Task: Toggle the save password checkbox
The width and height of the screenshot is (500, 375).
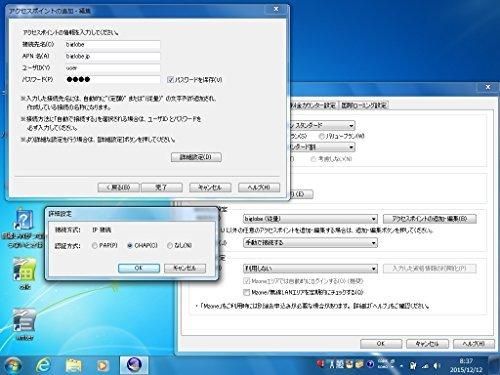Action: tap(171, 79)
